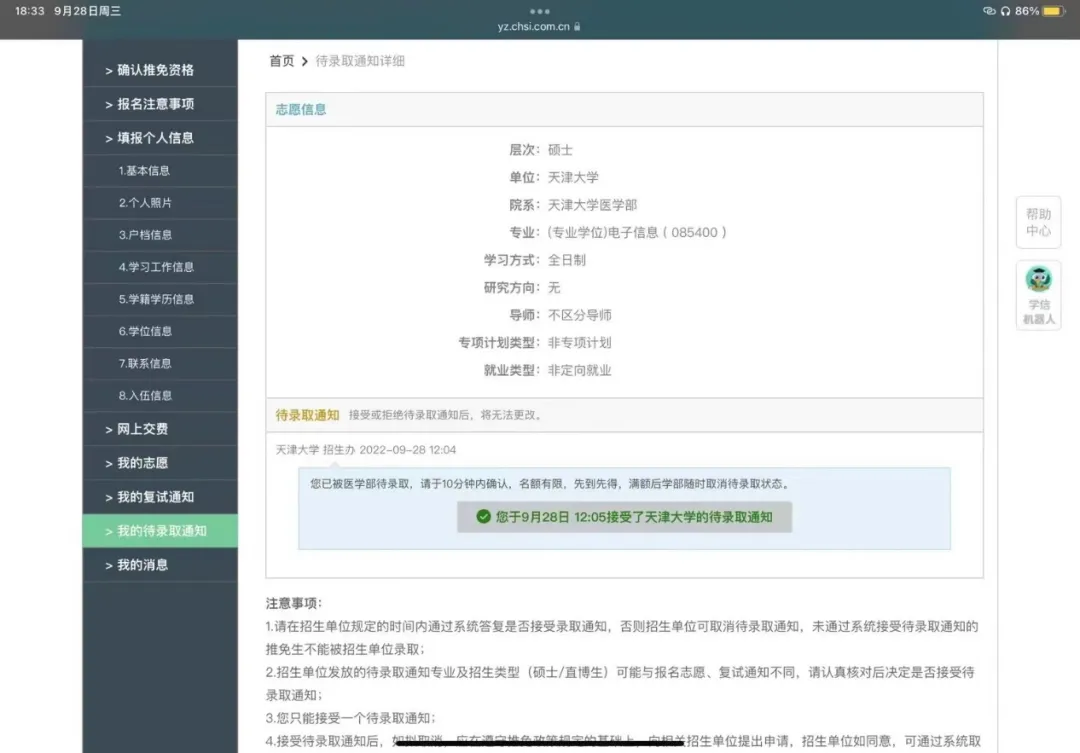
Task: Select 8.入伍信息 sub-item
Action: tap(160, 395)
